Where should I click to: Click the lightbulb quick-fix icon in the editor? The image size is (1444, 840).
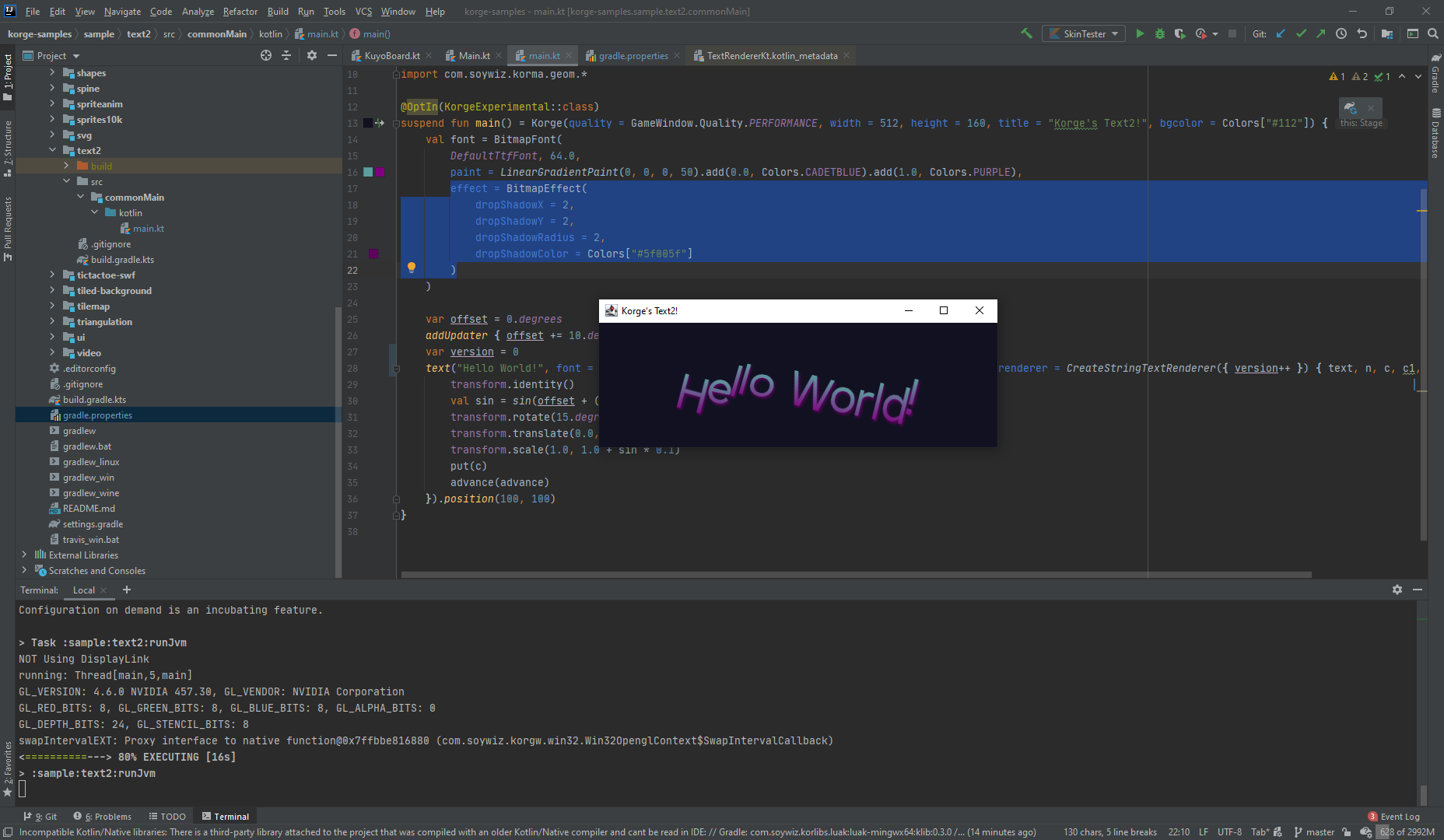click(412, 268)
